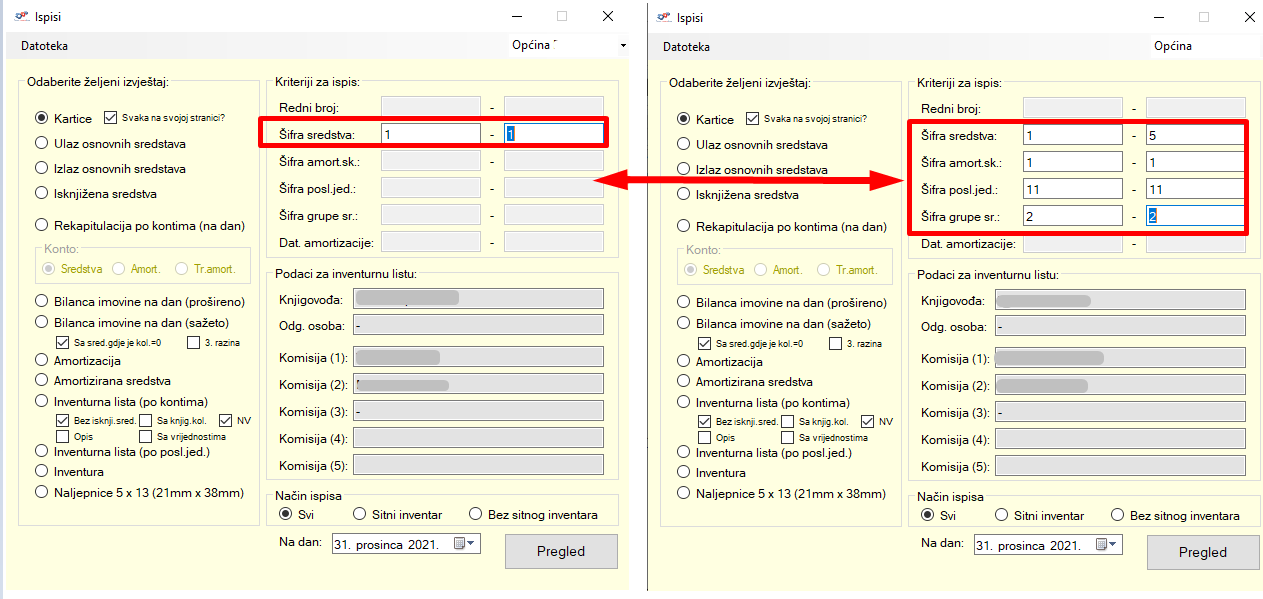Select 'Bez sitnog inventara' in right window

coord(1118,516)
